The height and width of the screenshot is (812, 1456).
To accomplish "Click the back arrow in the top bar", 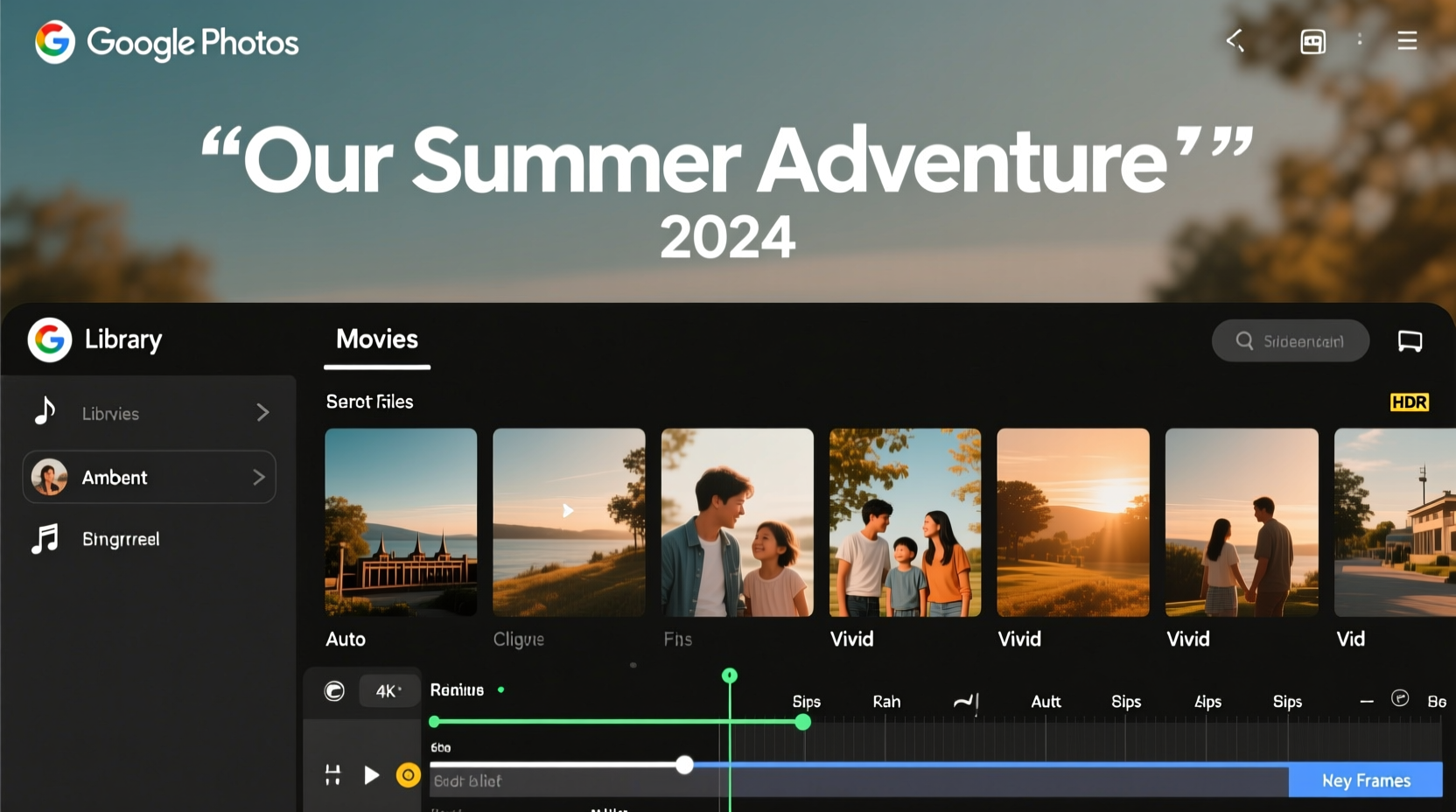I will 1235,40.
